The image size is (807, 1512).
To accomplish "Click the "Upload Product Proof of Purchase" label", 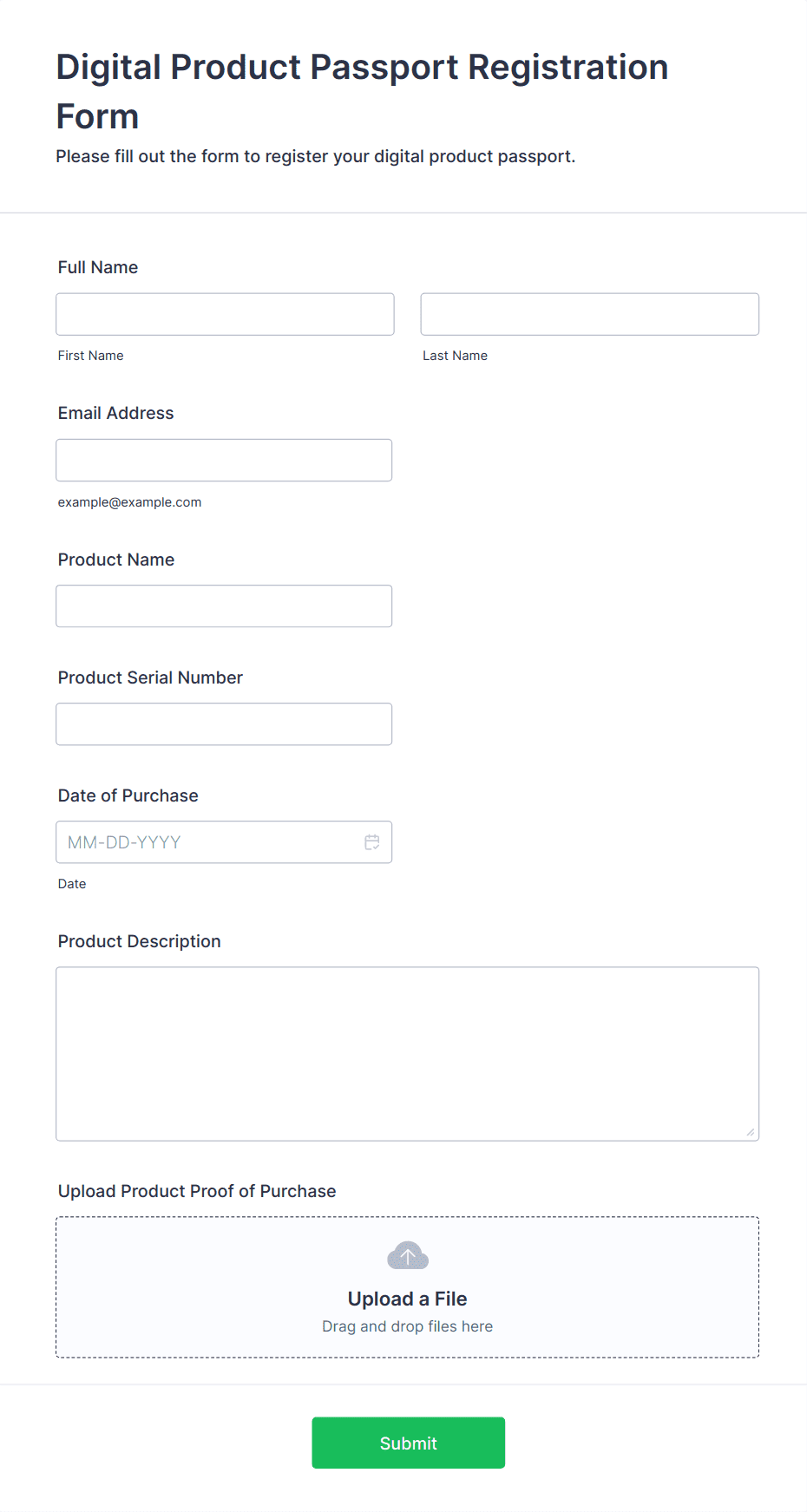I will [197, 1191].
